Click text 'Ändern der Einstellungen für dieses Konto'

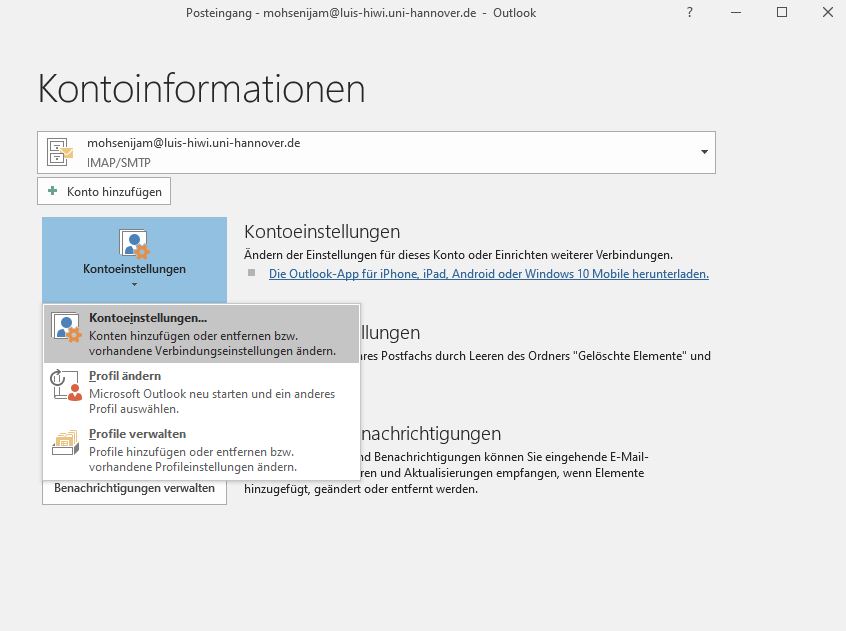(353, 255)
